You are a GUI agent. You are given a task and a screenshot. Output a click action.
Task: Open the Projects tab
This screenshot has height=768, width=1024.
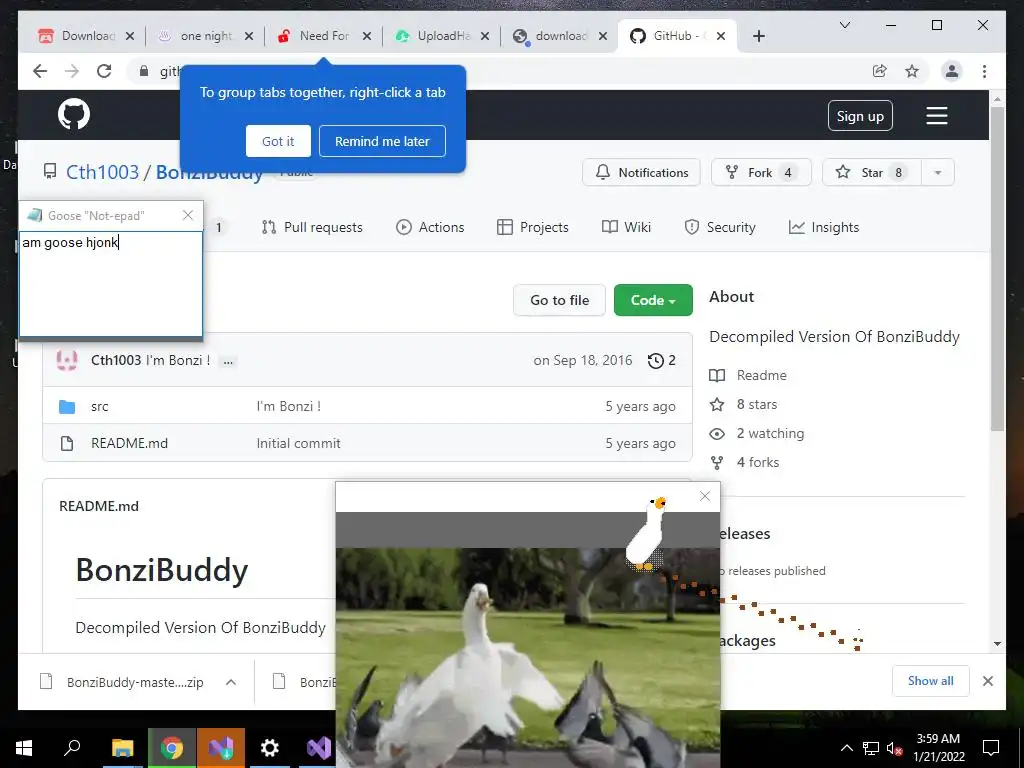point(533,227)
